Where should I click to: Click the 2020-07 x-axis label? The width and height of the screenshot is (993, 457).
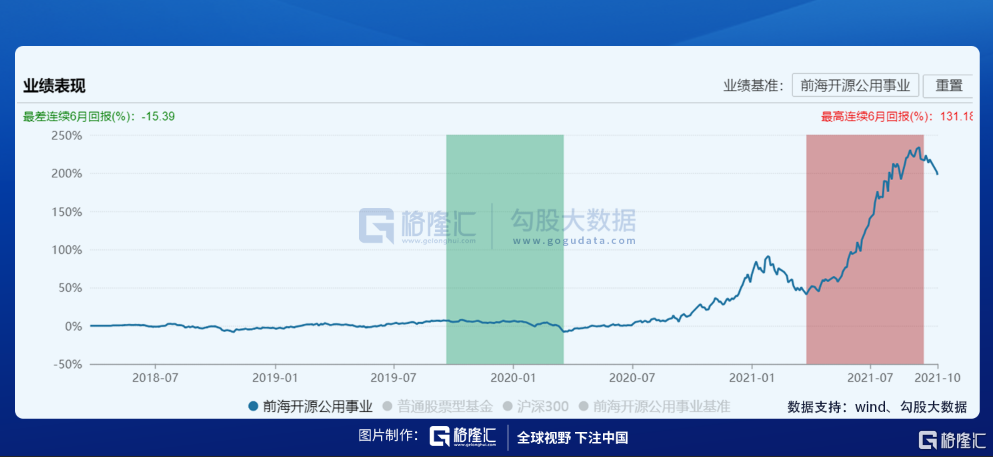pyautogui.click(x=633, y=378)
